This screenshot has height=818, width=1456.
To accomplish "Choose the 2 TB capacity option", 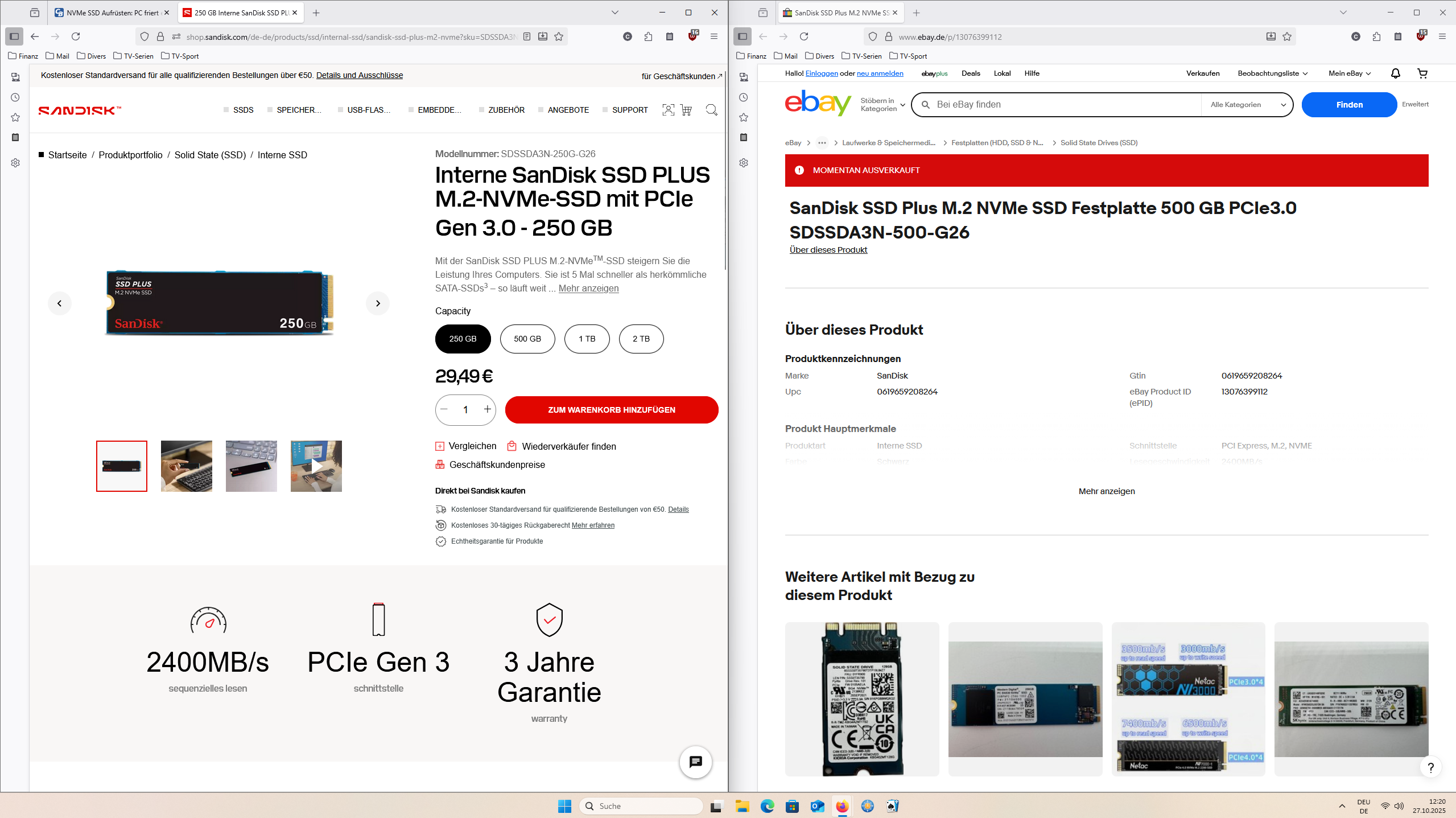I will pos(641,339).
